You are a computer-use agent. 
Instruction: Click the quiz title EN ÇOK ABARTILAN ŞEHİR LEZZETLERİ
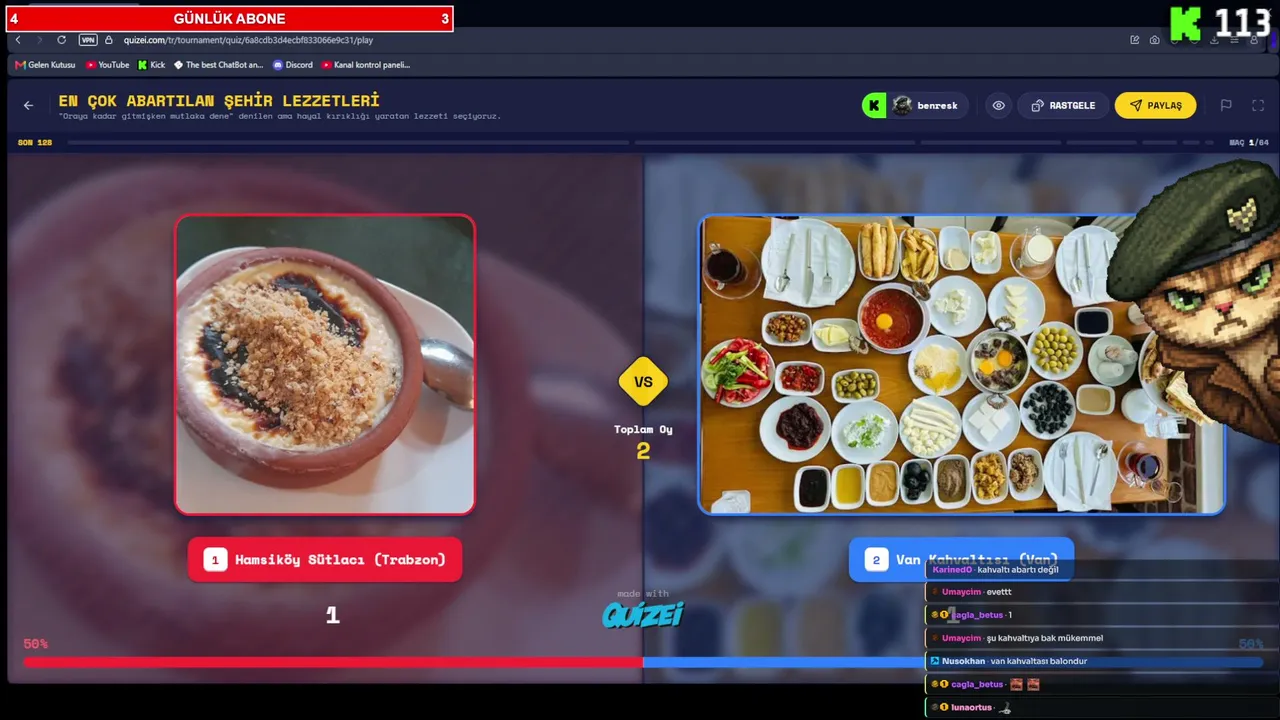point(219,101)
